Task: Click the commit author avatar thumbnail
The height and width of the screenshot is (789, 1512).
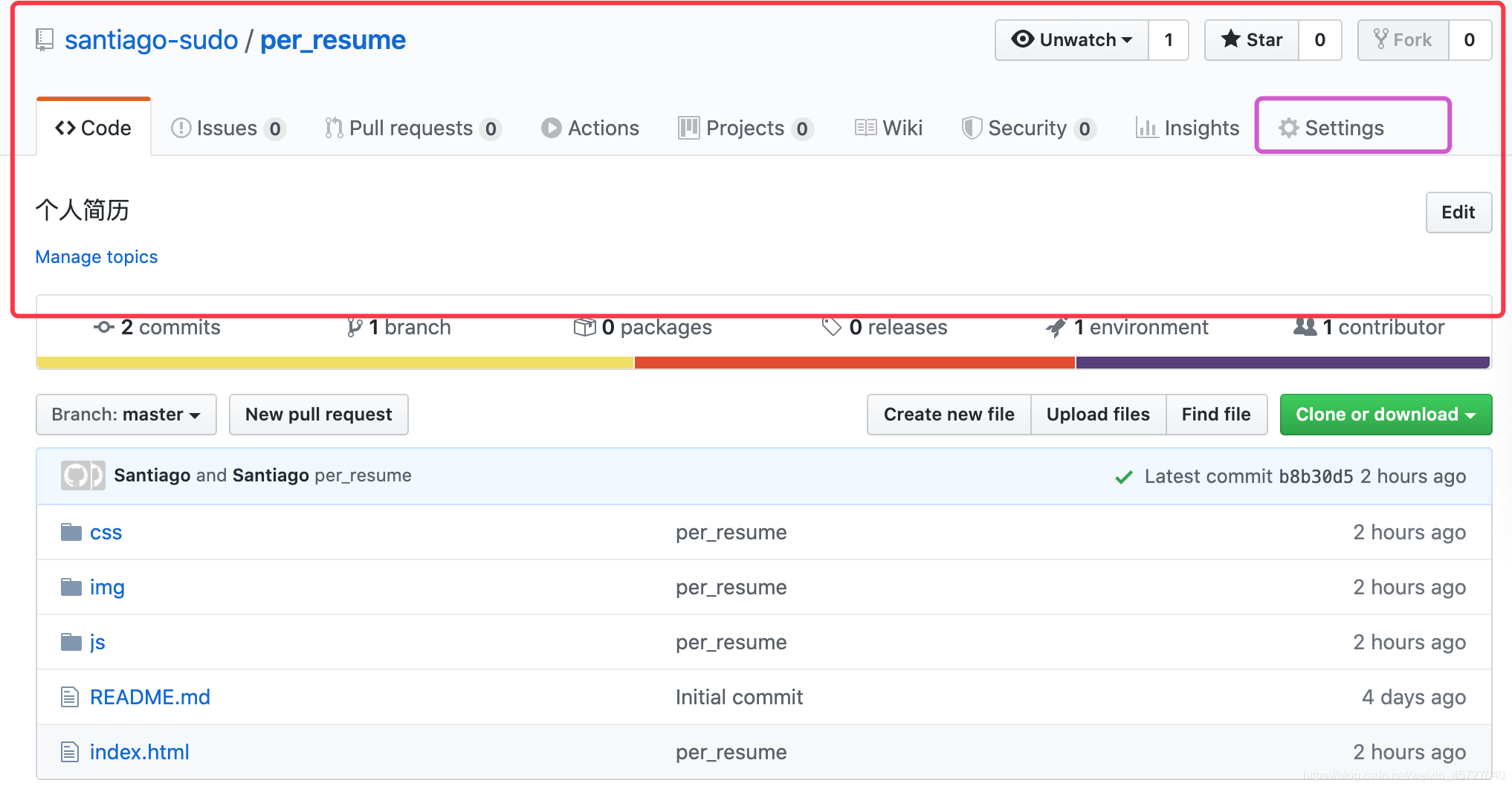Action: tap(83, 475)
